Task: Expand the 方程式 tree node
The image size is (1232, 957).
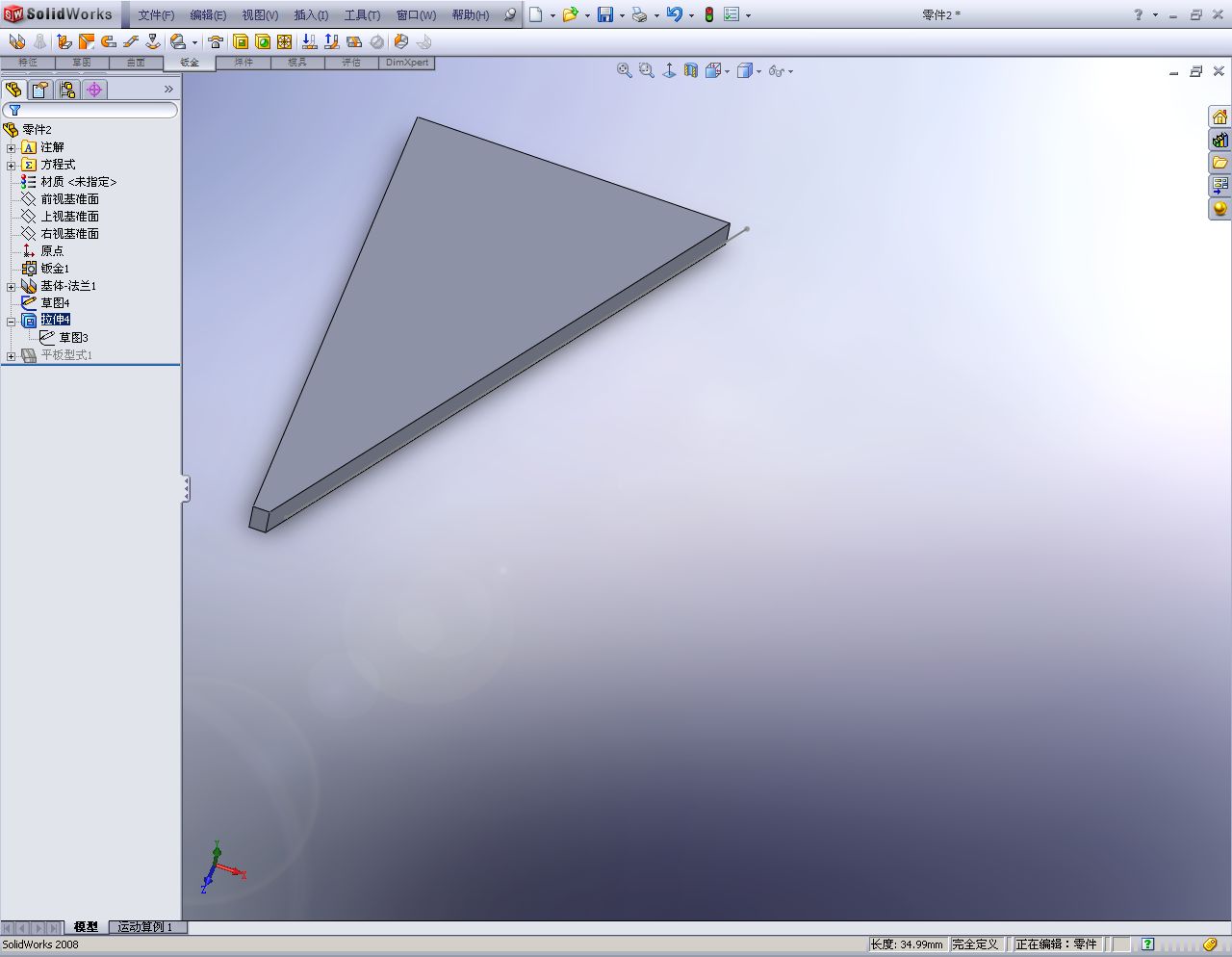Action: click(11, 165)
